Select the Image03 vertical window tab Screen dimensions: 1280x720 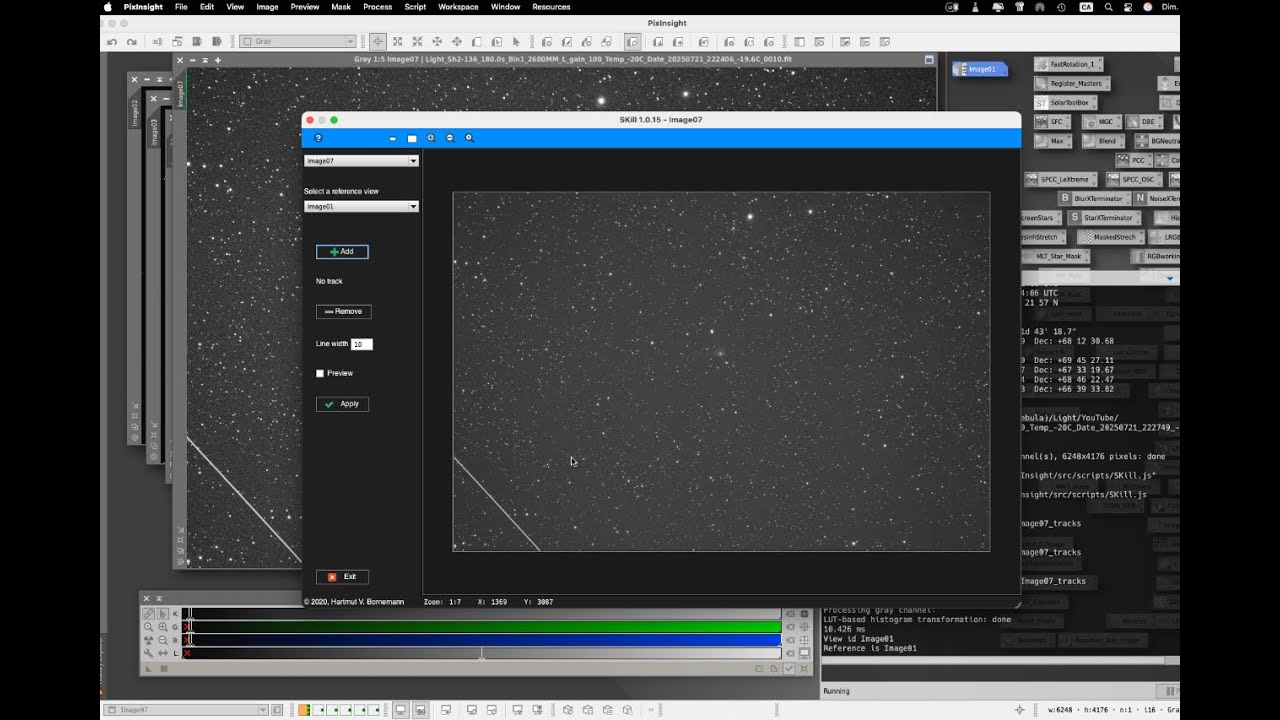154,132
